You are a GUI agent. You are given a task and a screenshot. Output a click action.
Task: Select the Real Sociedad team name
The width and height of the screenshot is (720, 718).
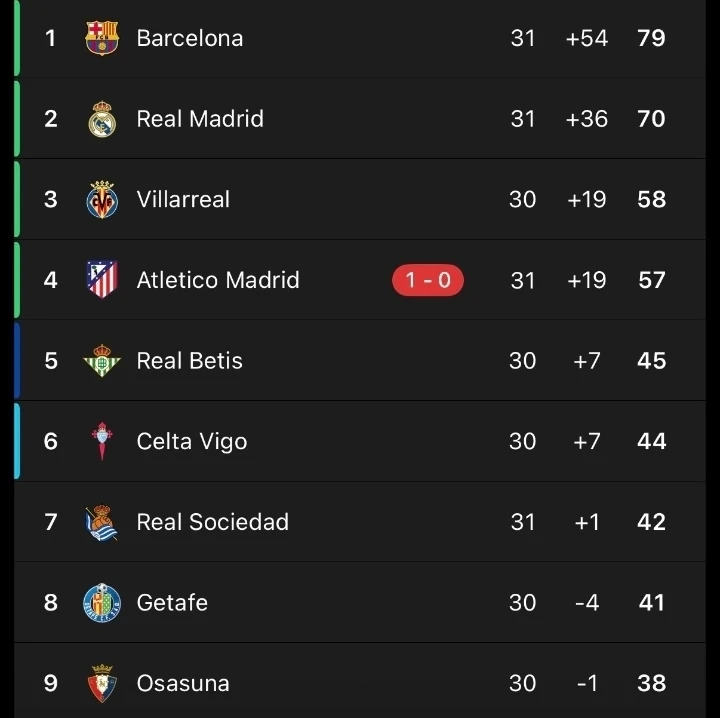point(213,522)
